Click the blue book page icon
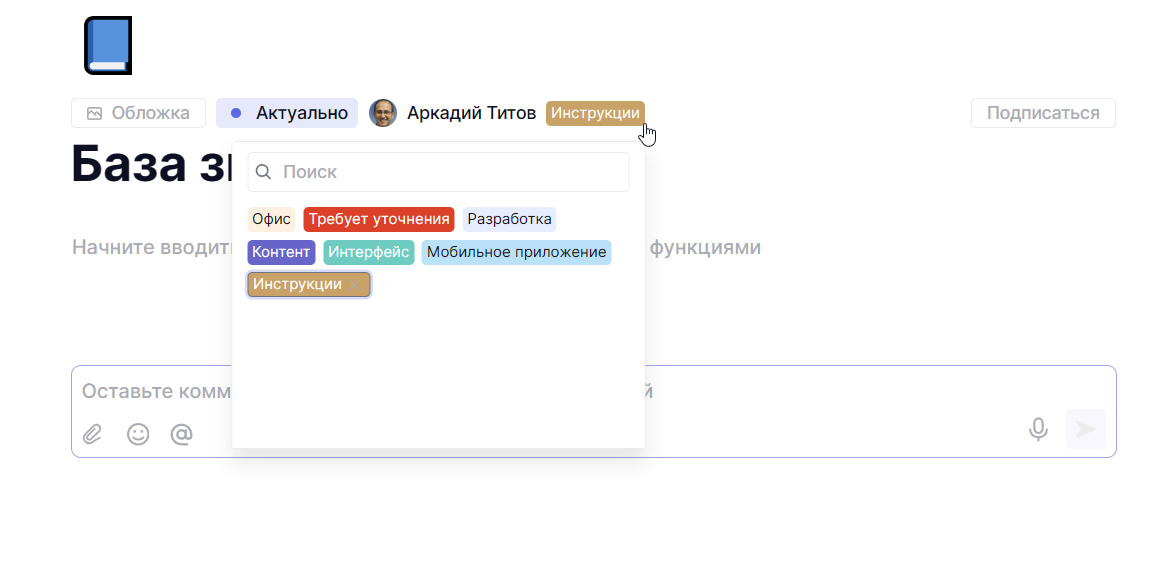 (108, 46)
